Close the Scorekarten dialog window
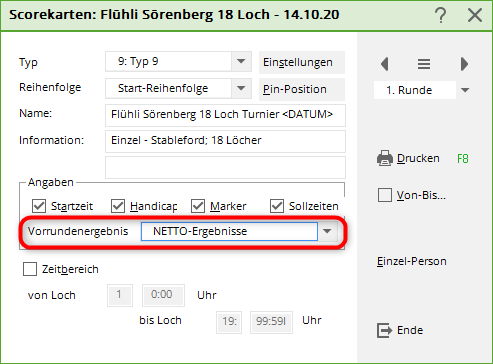Viewport: 493px width, 364px height. [475, 15]
